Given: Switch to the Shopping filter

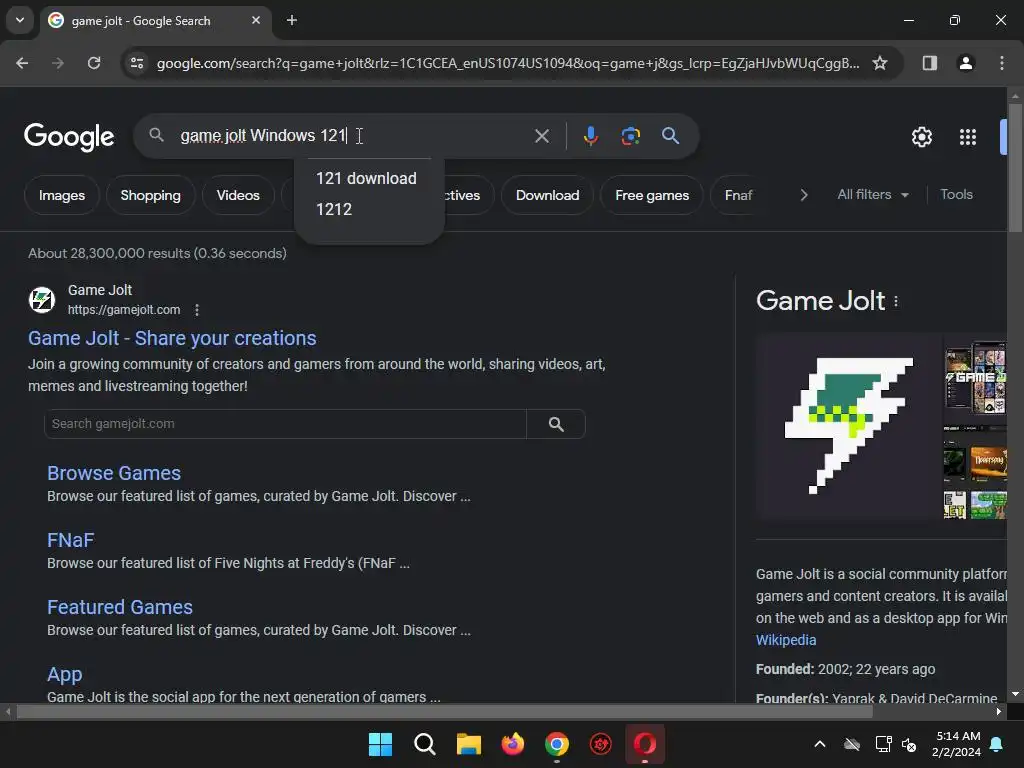Looking at the screenshot, I should tap(150, 195).
